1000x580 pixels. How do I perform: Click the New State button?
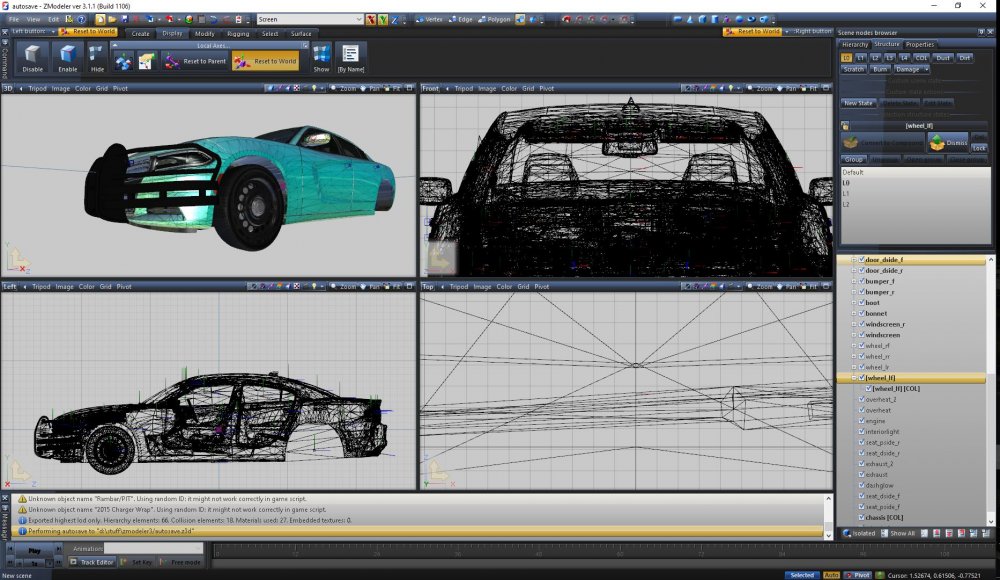[x=859, y=103]
